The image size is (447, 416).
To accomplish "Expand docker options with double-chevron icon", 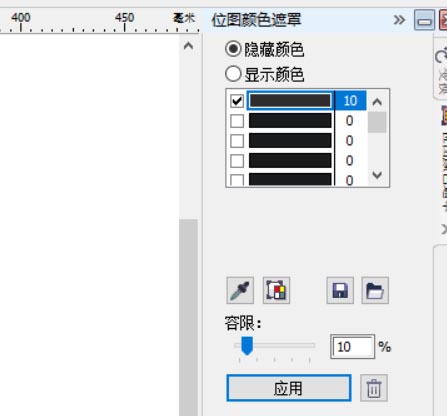I will click(x=399, y=20).
